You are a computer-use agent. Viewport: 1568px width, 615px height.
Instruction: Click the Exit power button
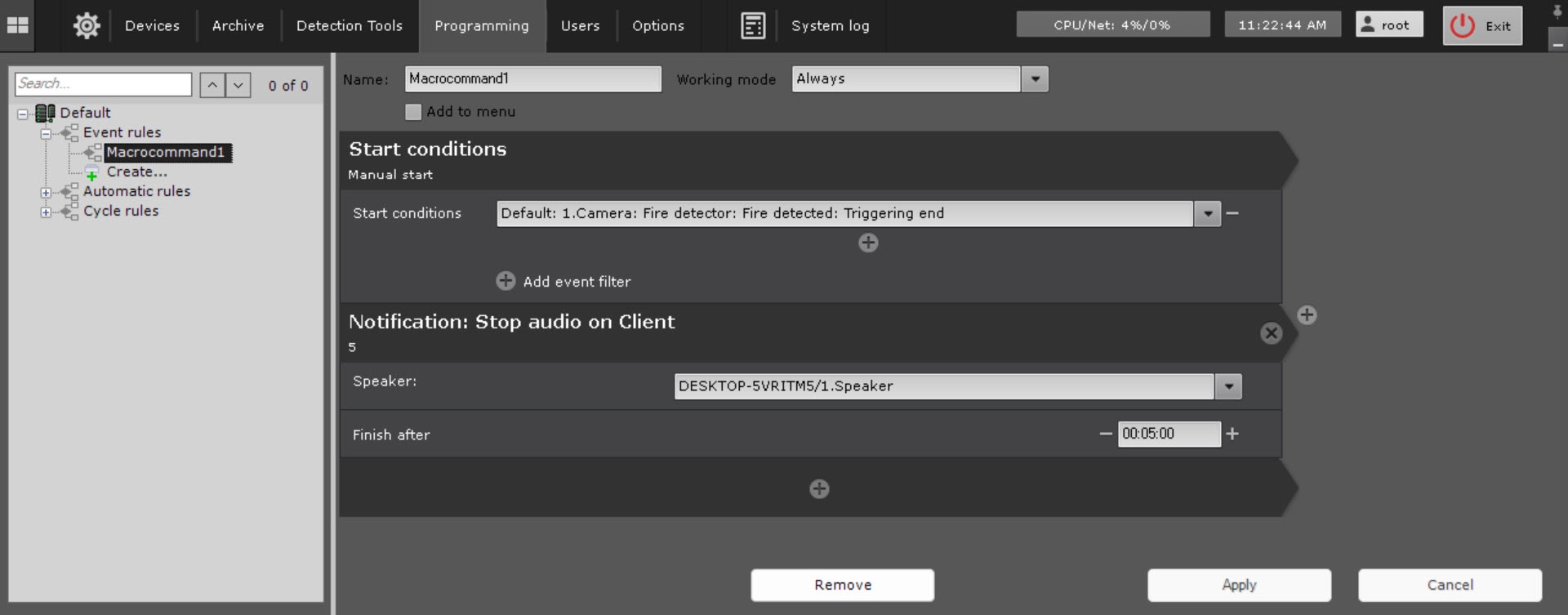(x=1482, y=25)
